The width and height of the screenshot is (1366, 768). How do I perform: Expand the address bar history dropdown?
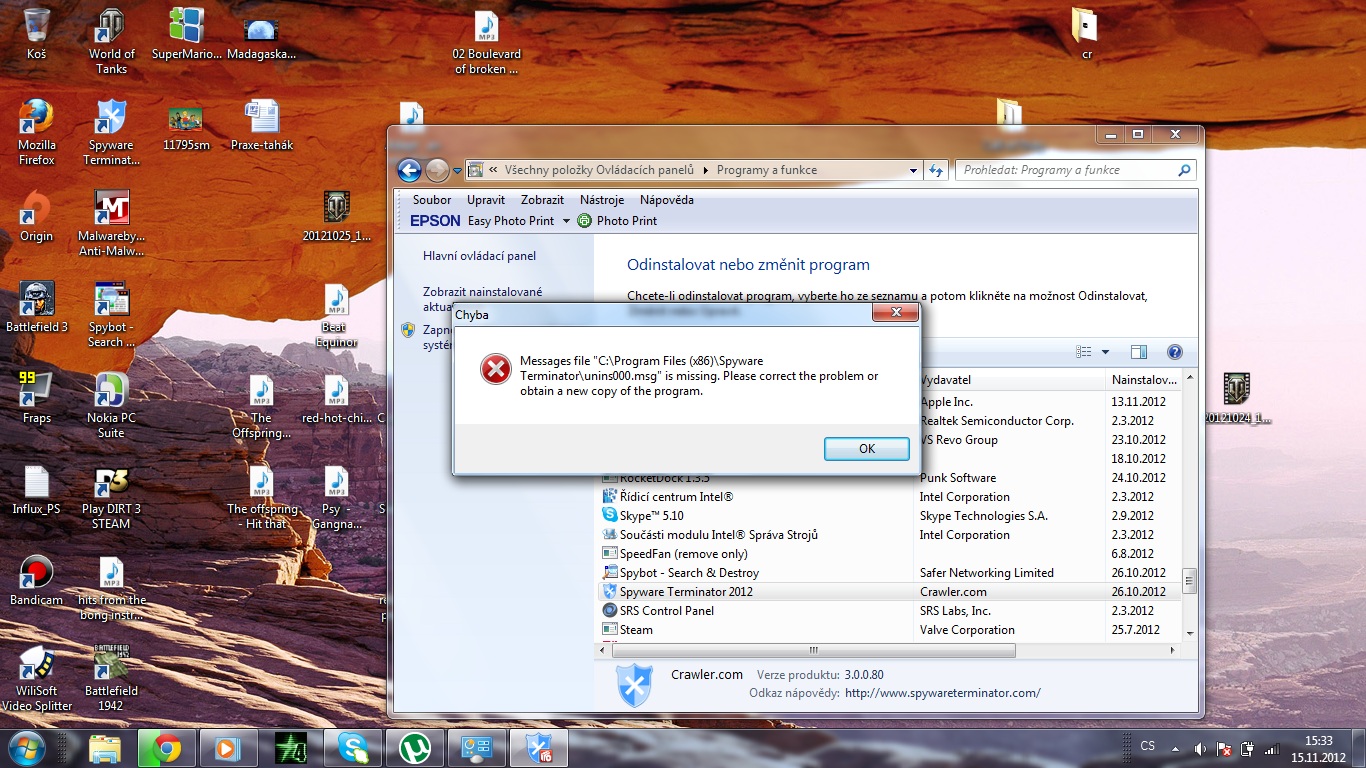coord(913,171)
